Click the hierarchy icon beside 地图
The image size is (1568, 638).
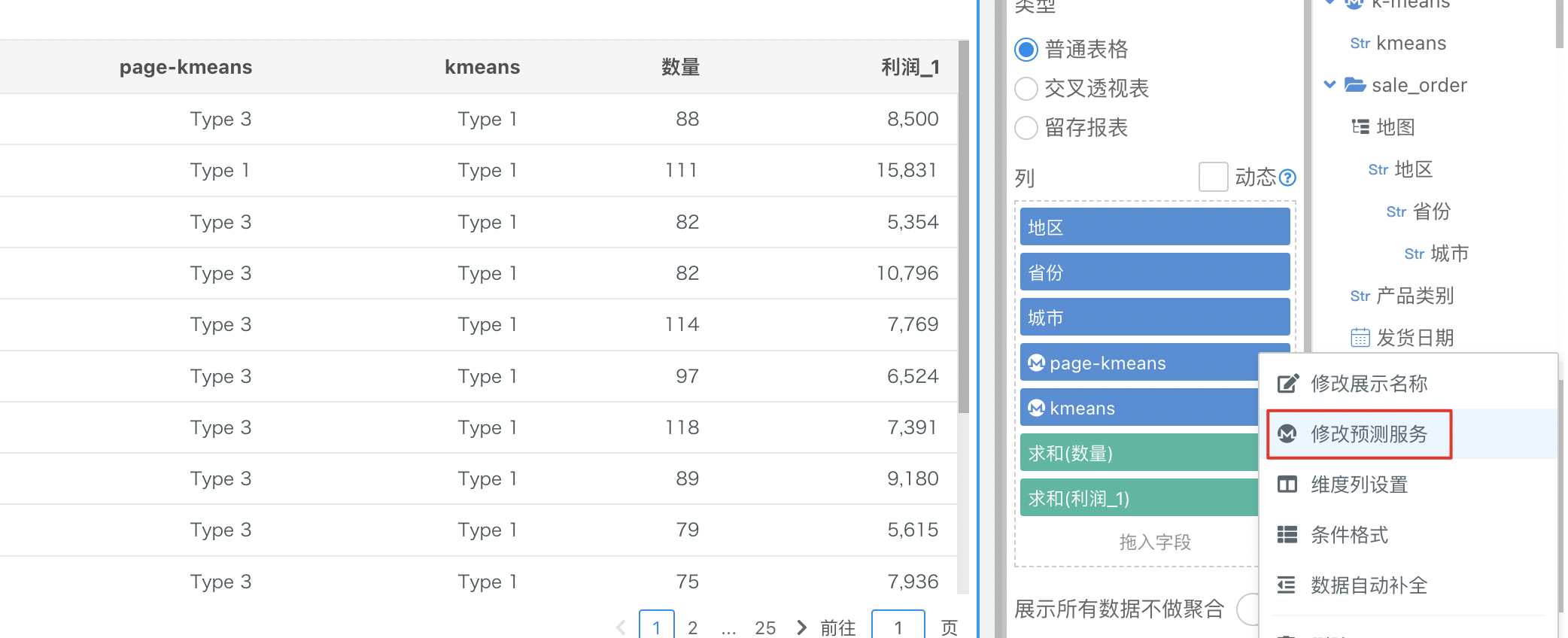[1360, 126]
